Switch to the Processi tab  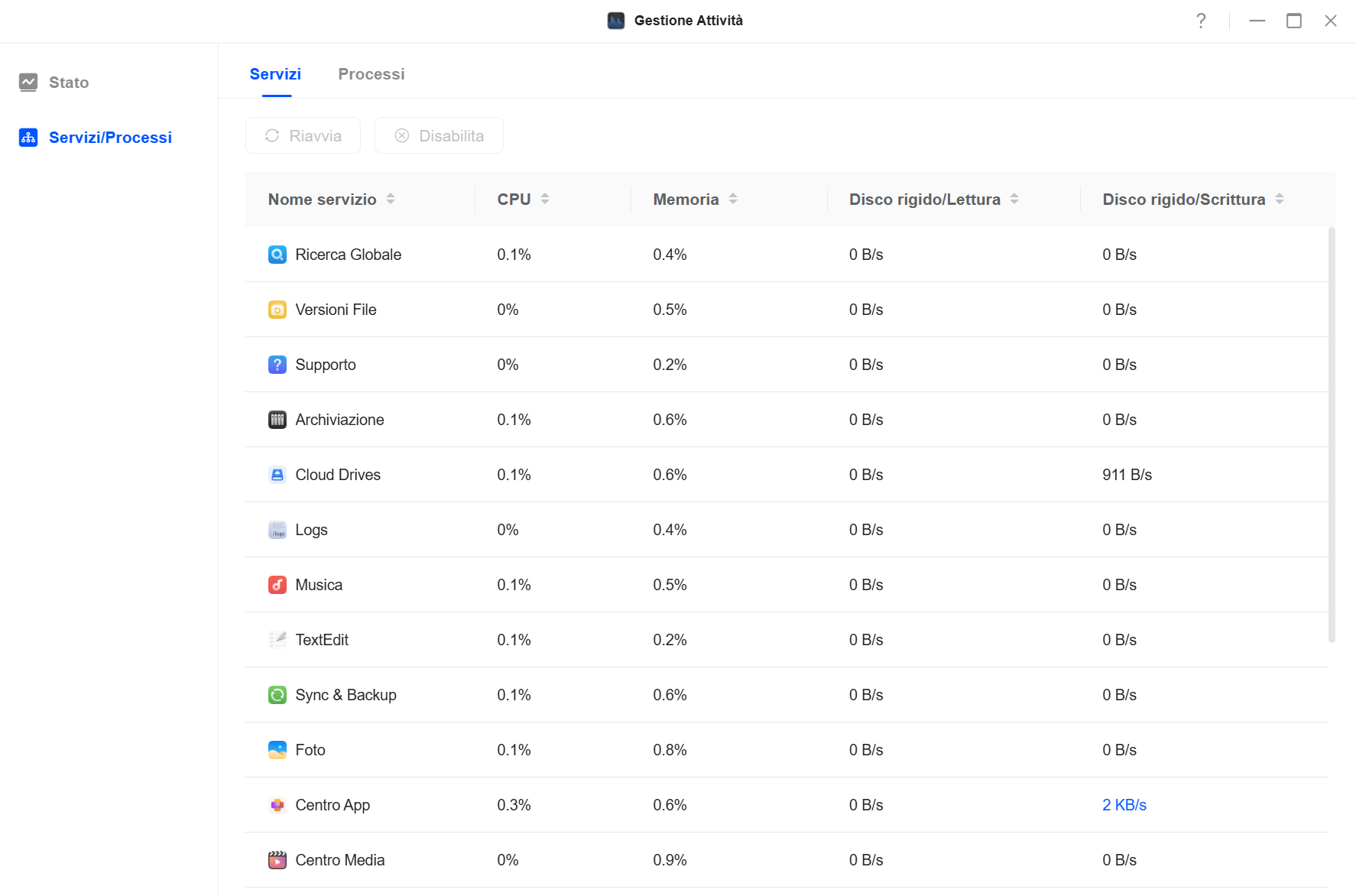tap(371, 74)
